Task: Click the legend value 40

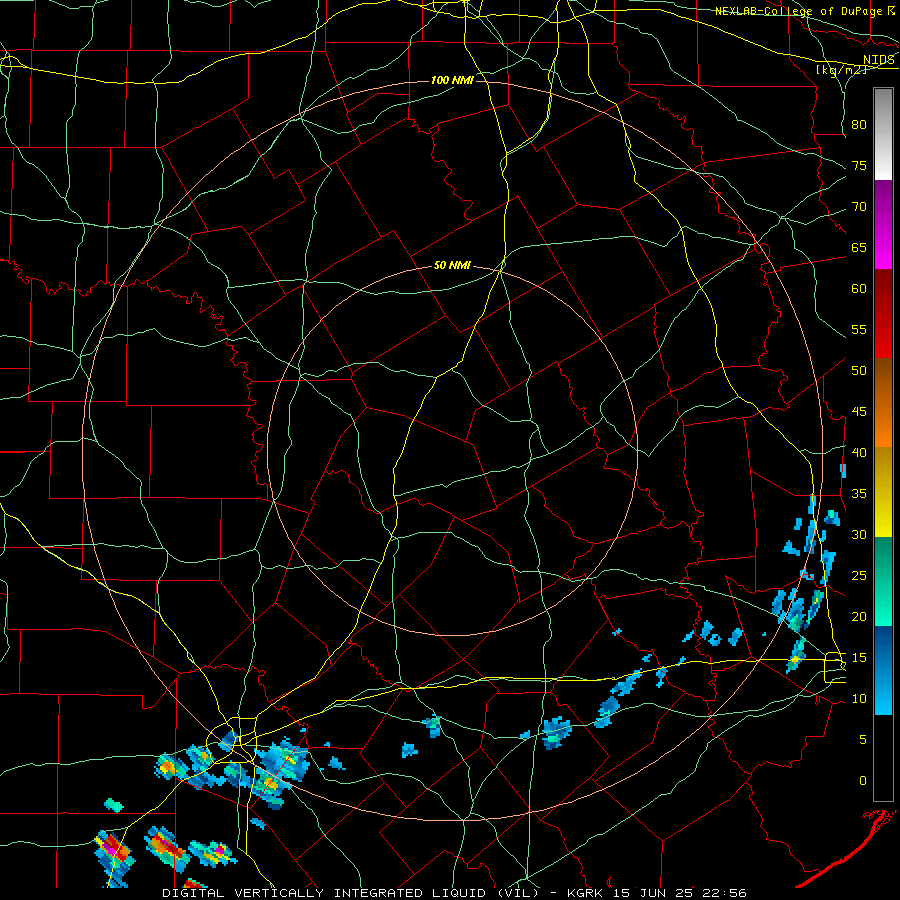Action: (859, 452)
